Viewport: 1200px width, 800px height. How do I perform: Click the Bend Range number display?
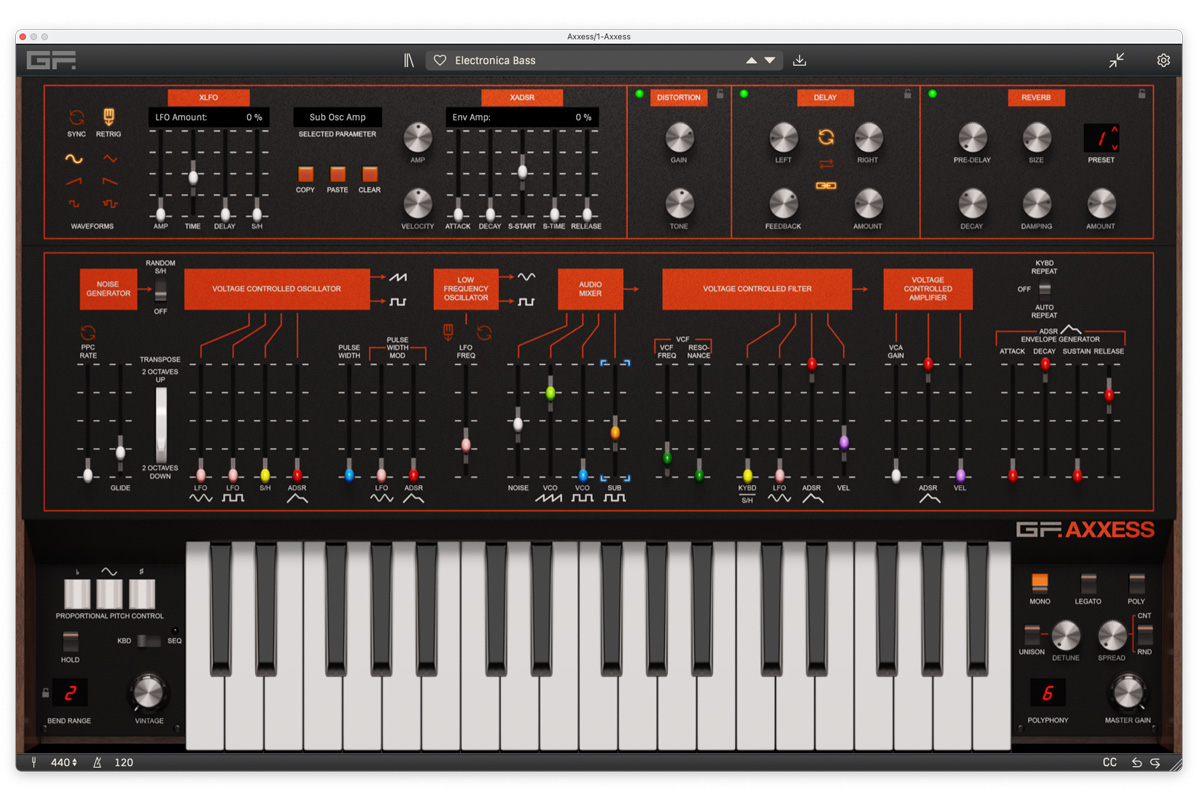pos(70,692)
